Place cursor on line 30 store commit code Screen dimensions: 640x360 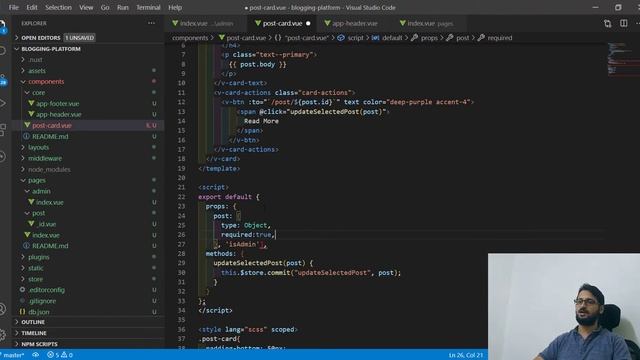(311, 273)
